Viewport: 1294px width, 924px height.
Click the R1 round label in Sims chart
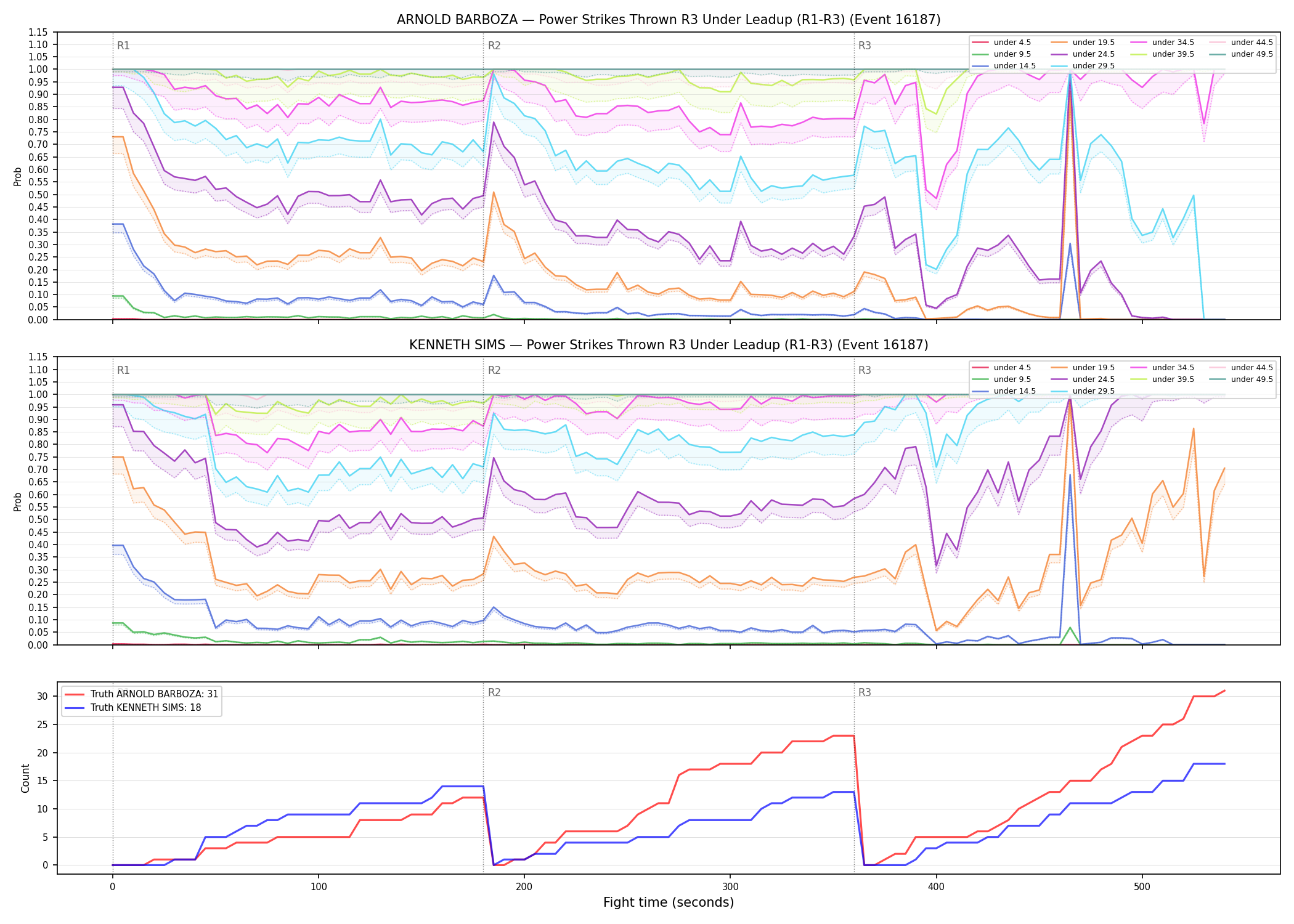pos(123,370)
